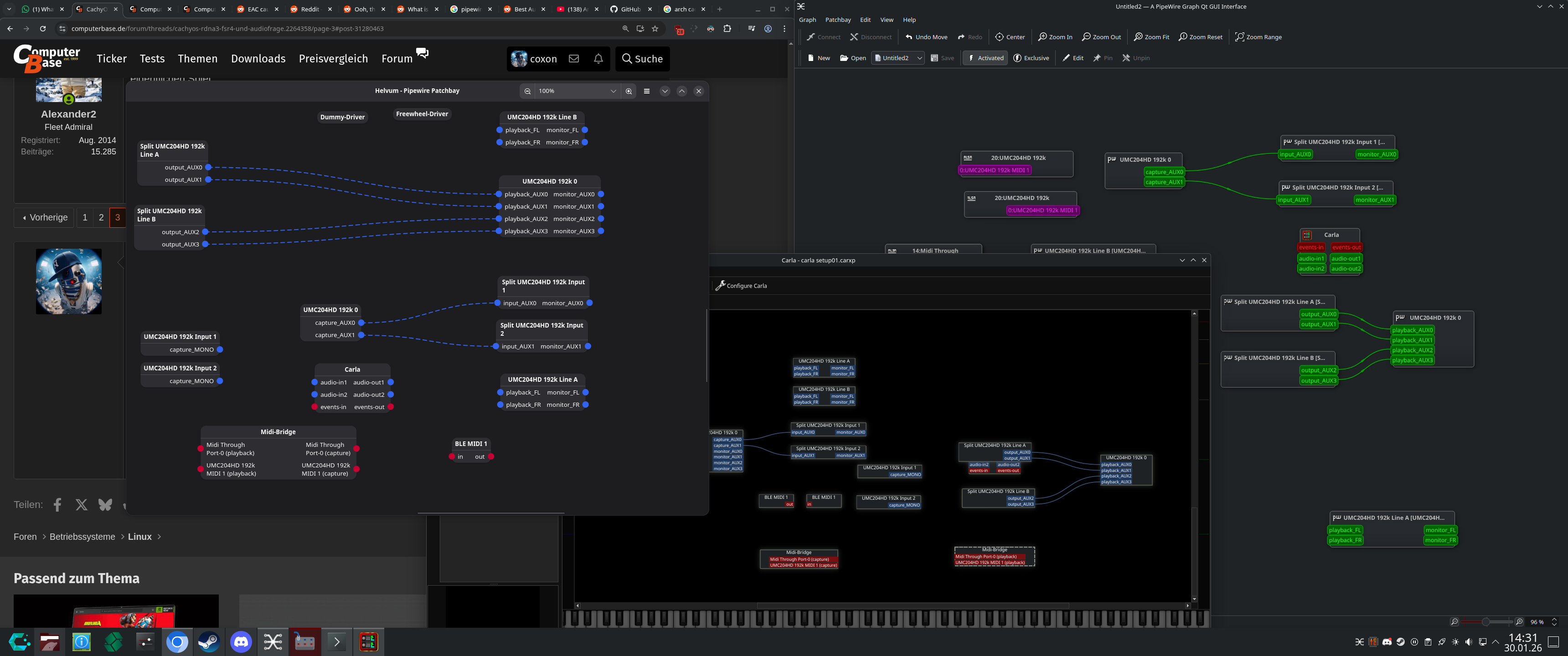
Task: Open browser tab search dropdown arrow
Action: [x=9, y=9]
